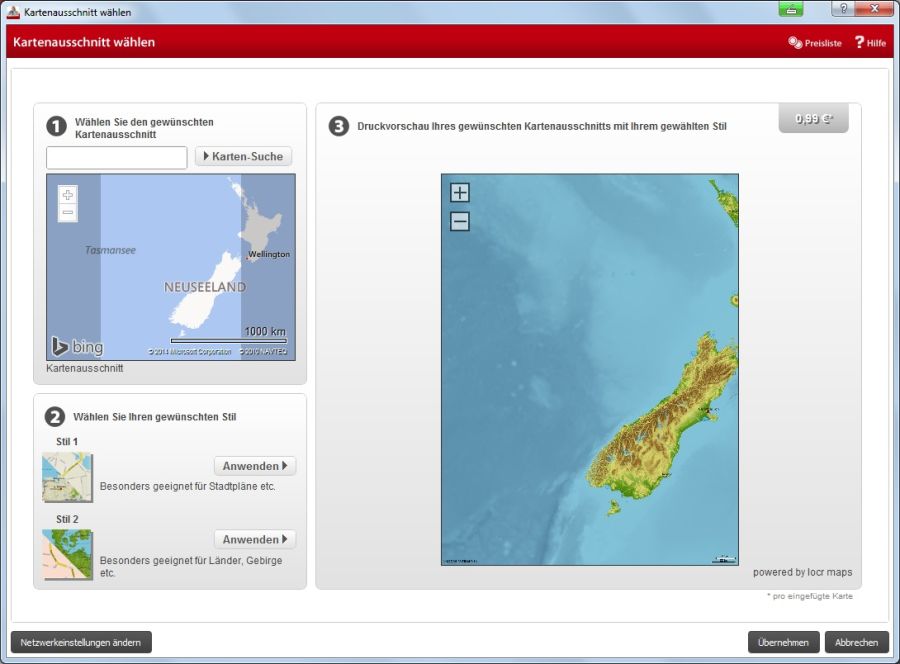The image size is (900, 664).
Task: Confirm selection with Übernehmen
Action: 783,642
